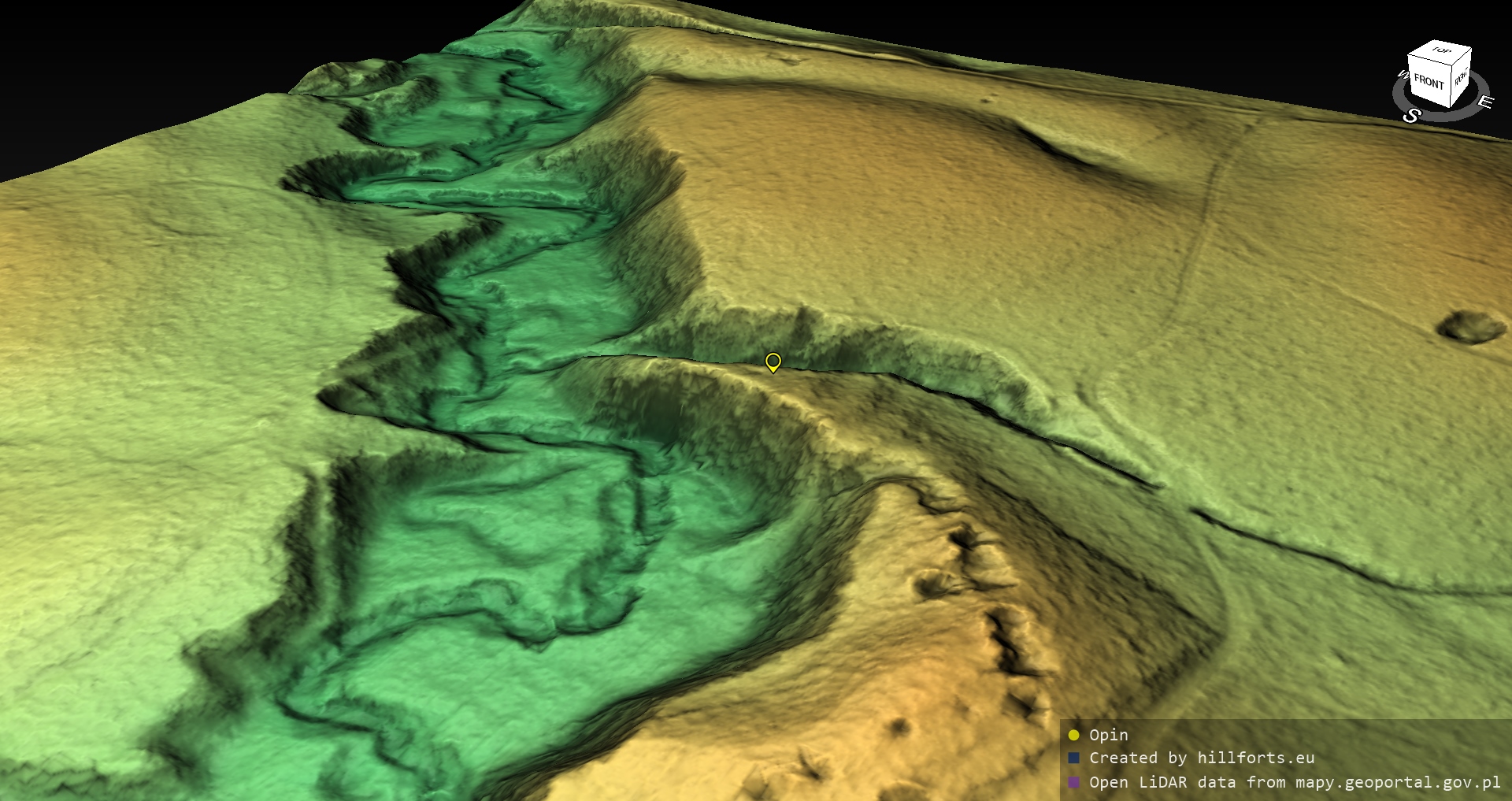1512x801 pixels.
Task: Click the black empty background in top-left corner
Action: (x=118, y=63)
